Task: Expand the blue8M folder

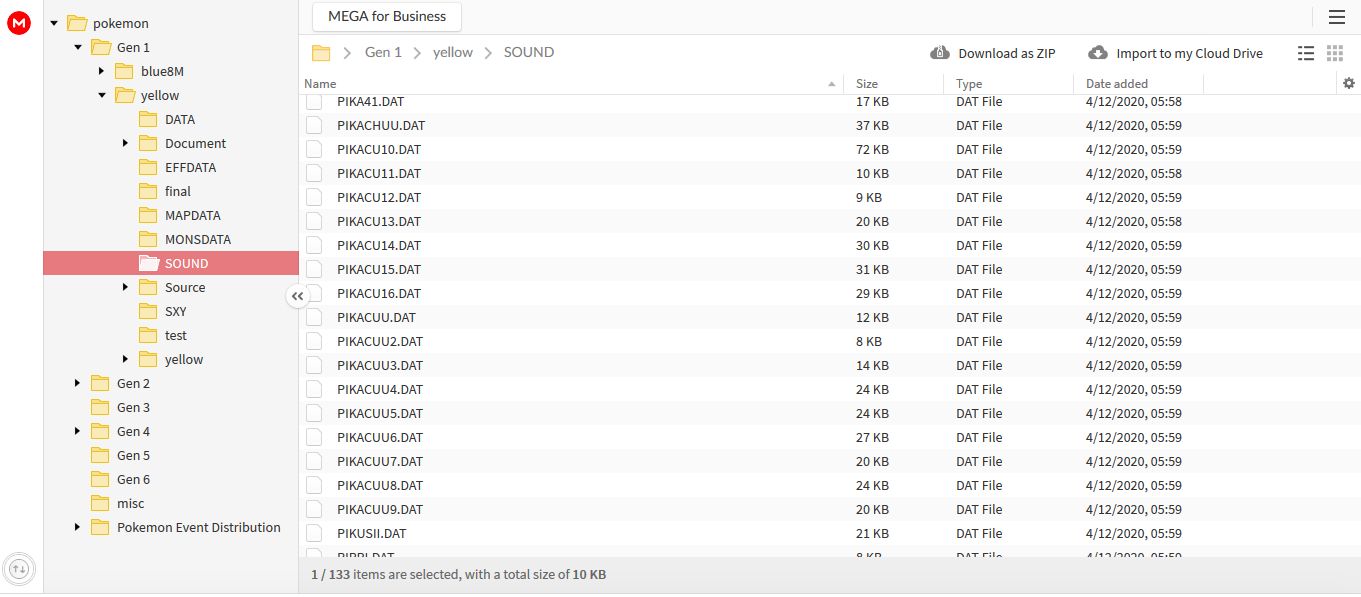Action: 102,71
